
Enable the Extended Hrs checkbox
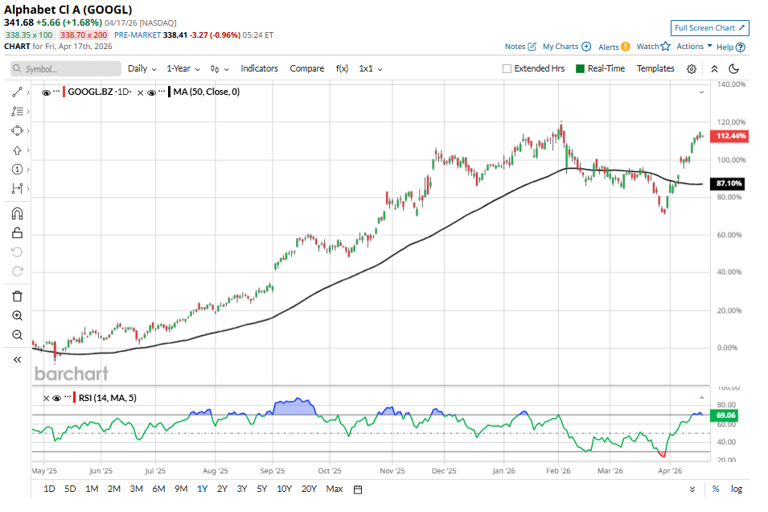[507, 69]
